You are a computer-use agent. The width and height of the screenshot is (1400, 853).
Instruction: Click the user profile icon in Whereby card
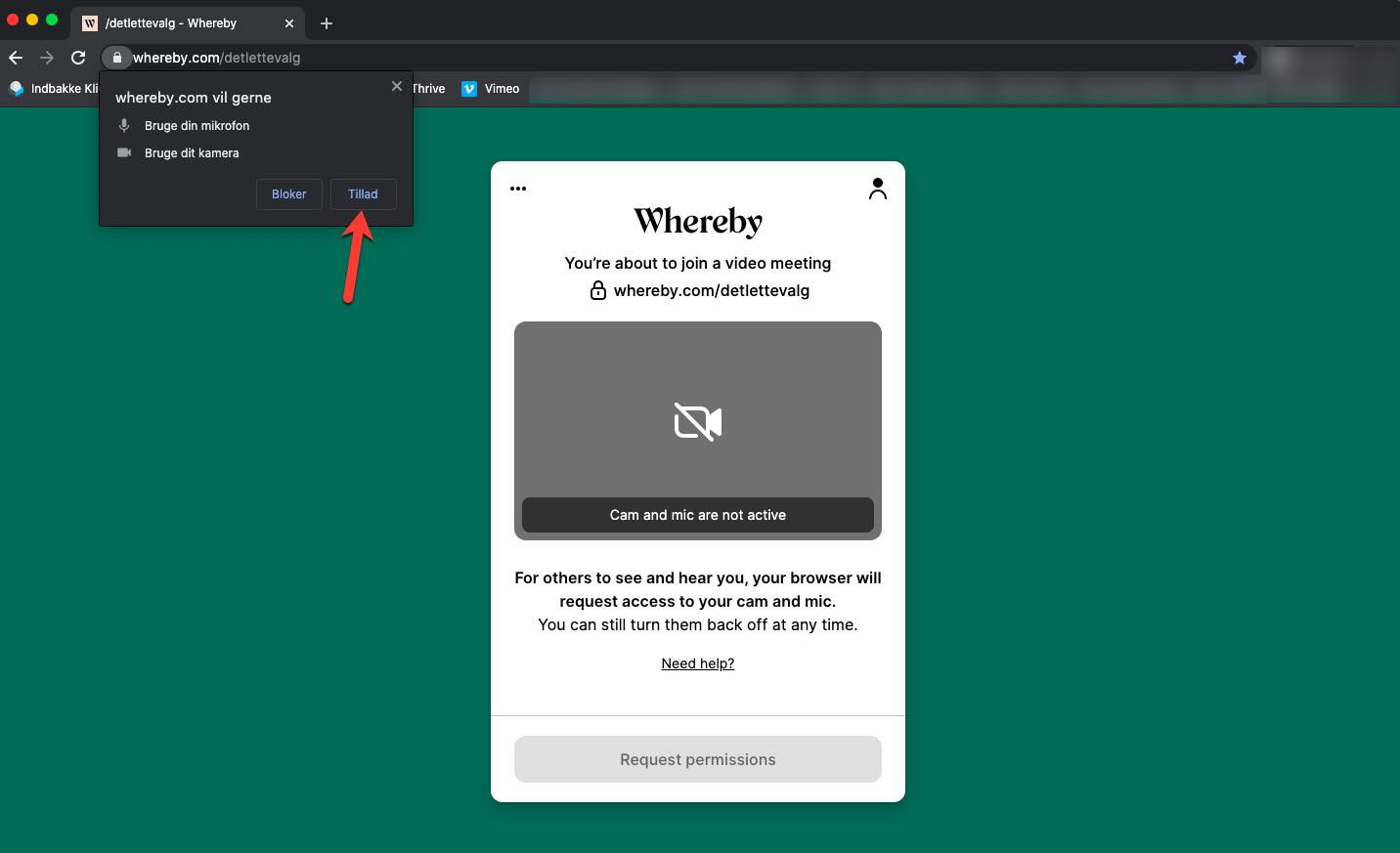[x=877, y=189]
